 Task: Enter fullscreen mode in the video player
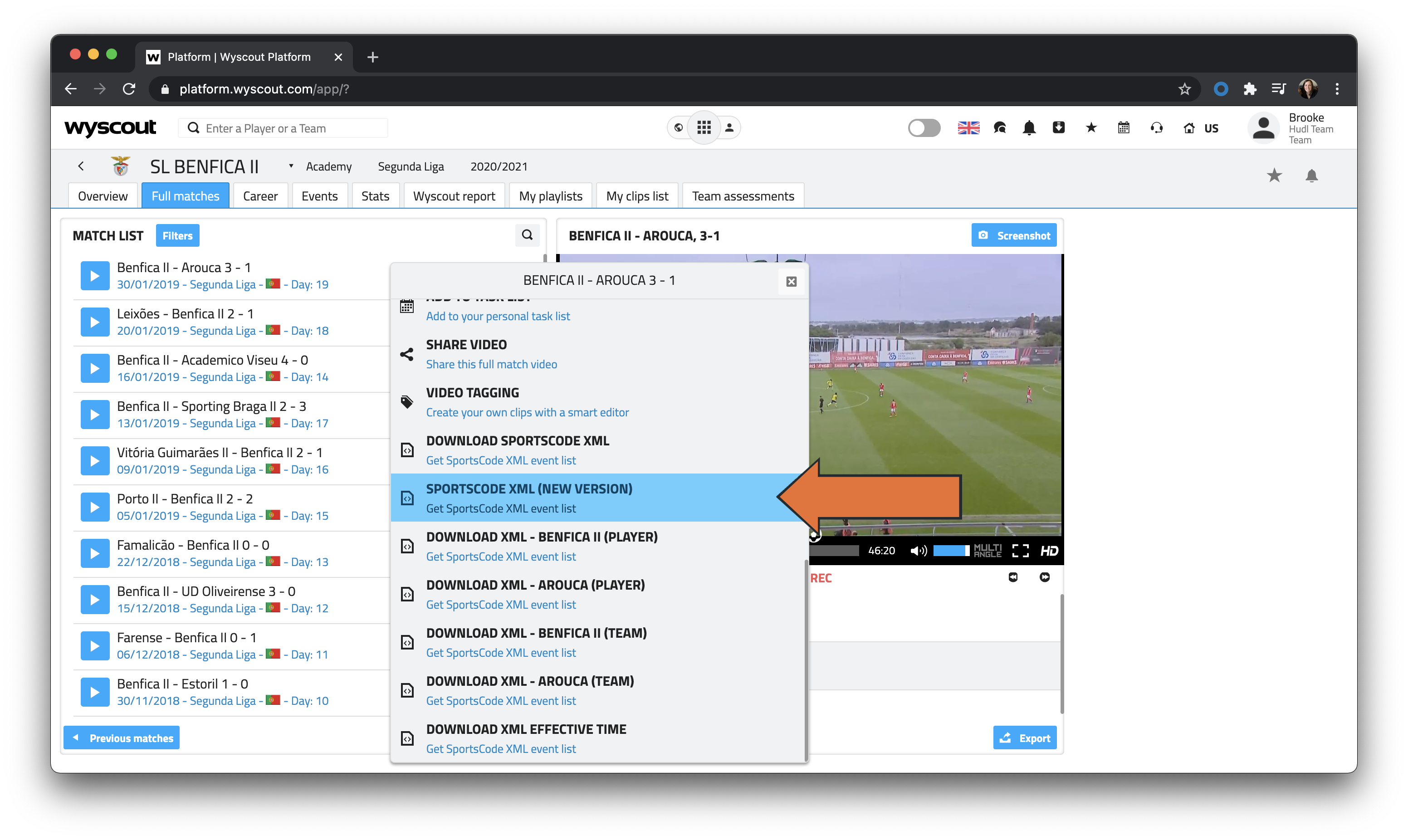tap(1021, 550)
